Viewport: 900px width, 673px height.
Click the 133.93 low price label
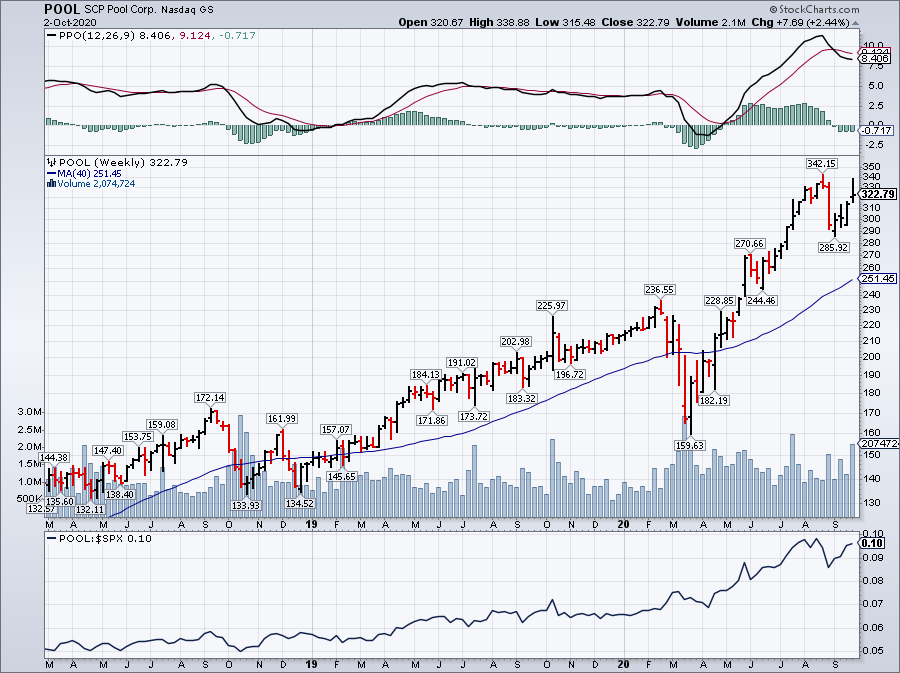point(246,505)
